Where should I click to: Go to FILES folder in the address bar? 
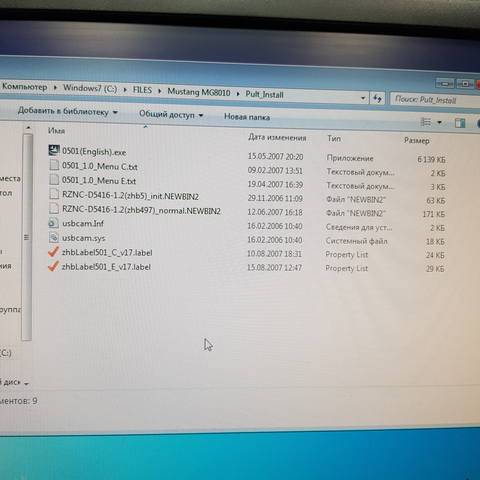(x=142, y=90)
